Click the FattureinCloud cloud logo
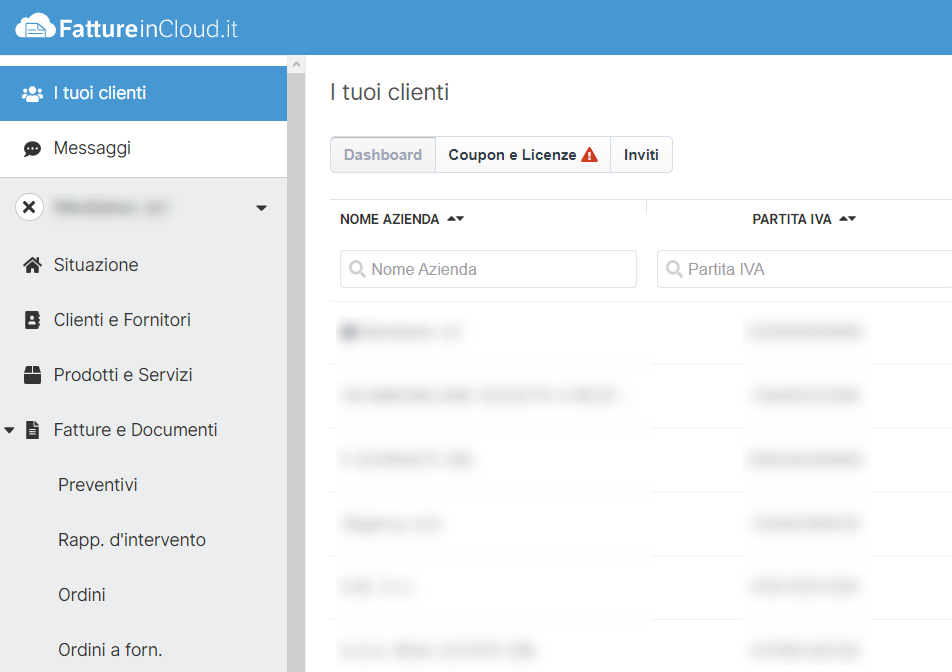The image size is (952, 672). [33, 27]
